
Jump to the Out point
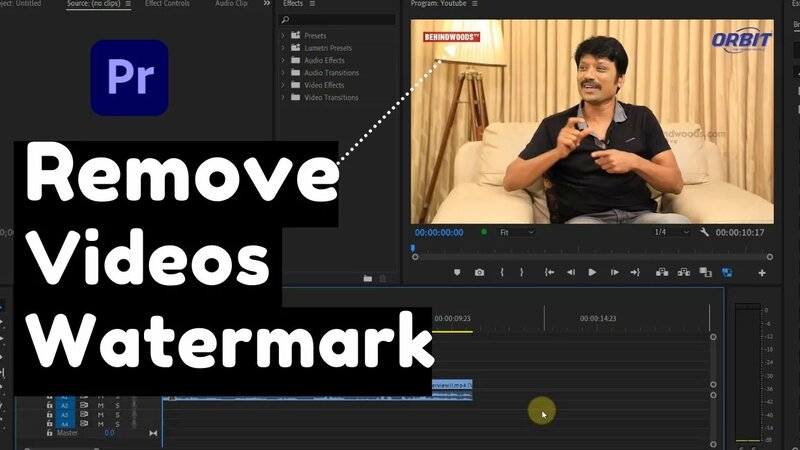point(635,272)
